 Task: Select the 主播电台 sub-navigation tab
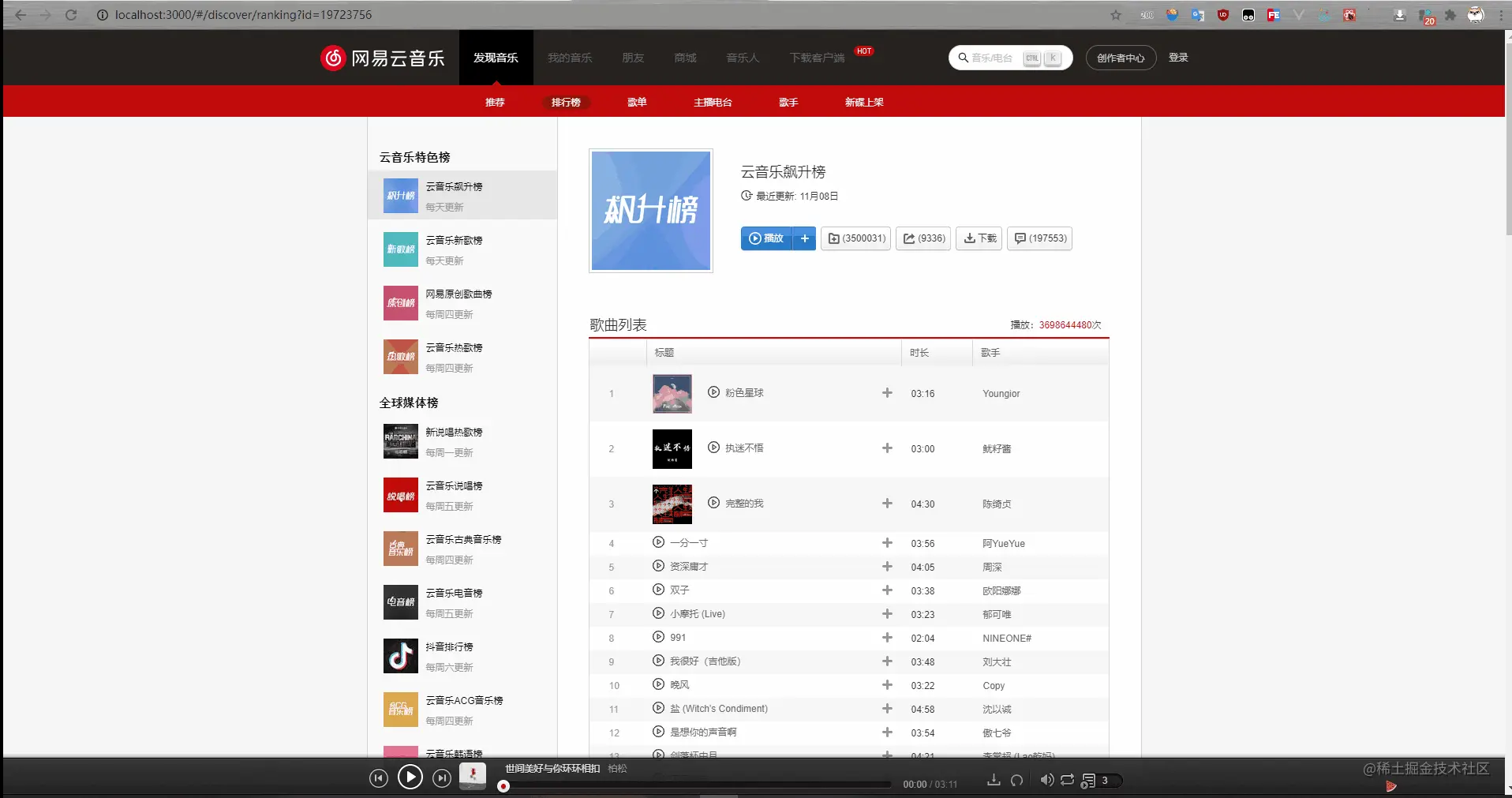tap(713, 103)
